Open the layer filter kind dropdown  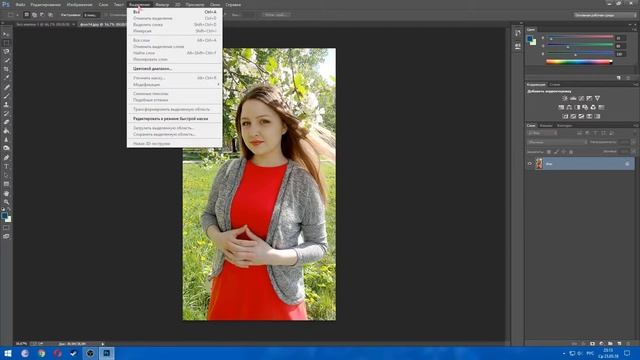pos(542,133)
